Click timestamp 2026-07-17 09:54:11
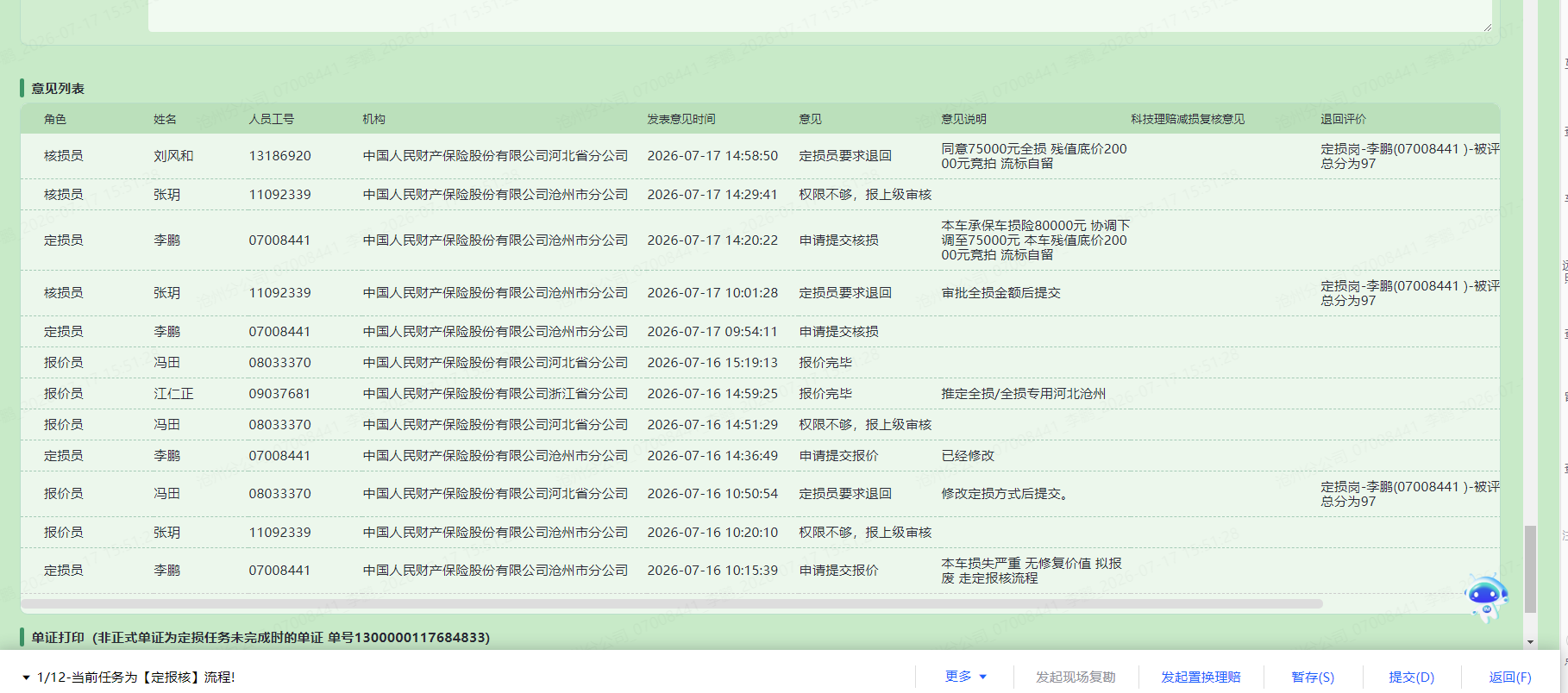This screenshot has height=693, width=1568. click(712, 332)
